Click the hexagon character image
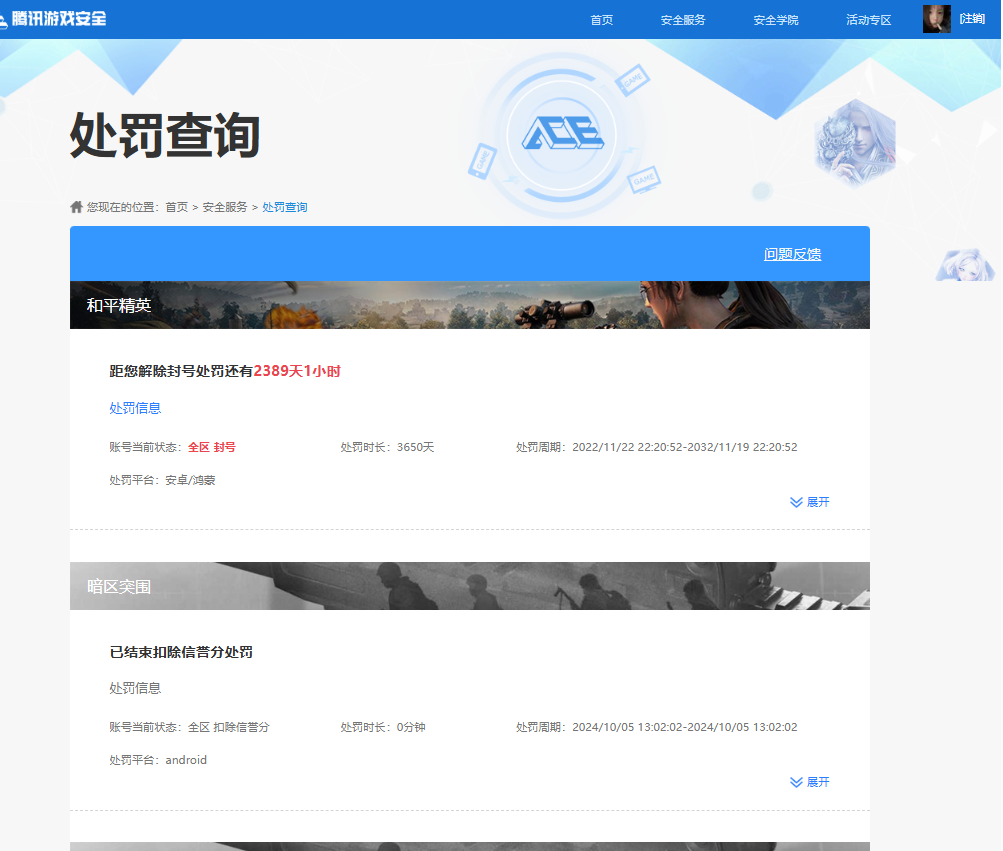Screen dimensions: 1003x851 coord(855,143)
